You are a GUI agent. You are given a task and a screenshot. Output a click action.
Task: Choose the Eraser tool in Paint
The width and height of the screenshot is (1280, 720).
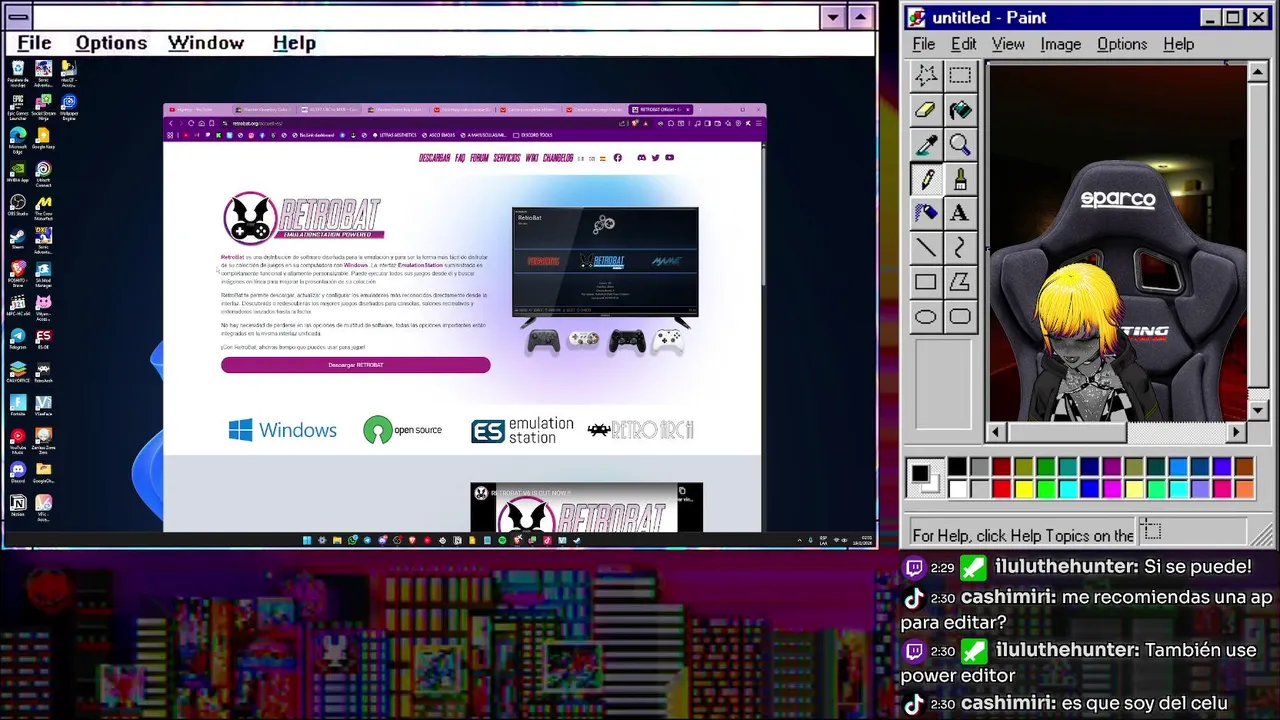tap(926, 110)
